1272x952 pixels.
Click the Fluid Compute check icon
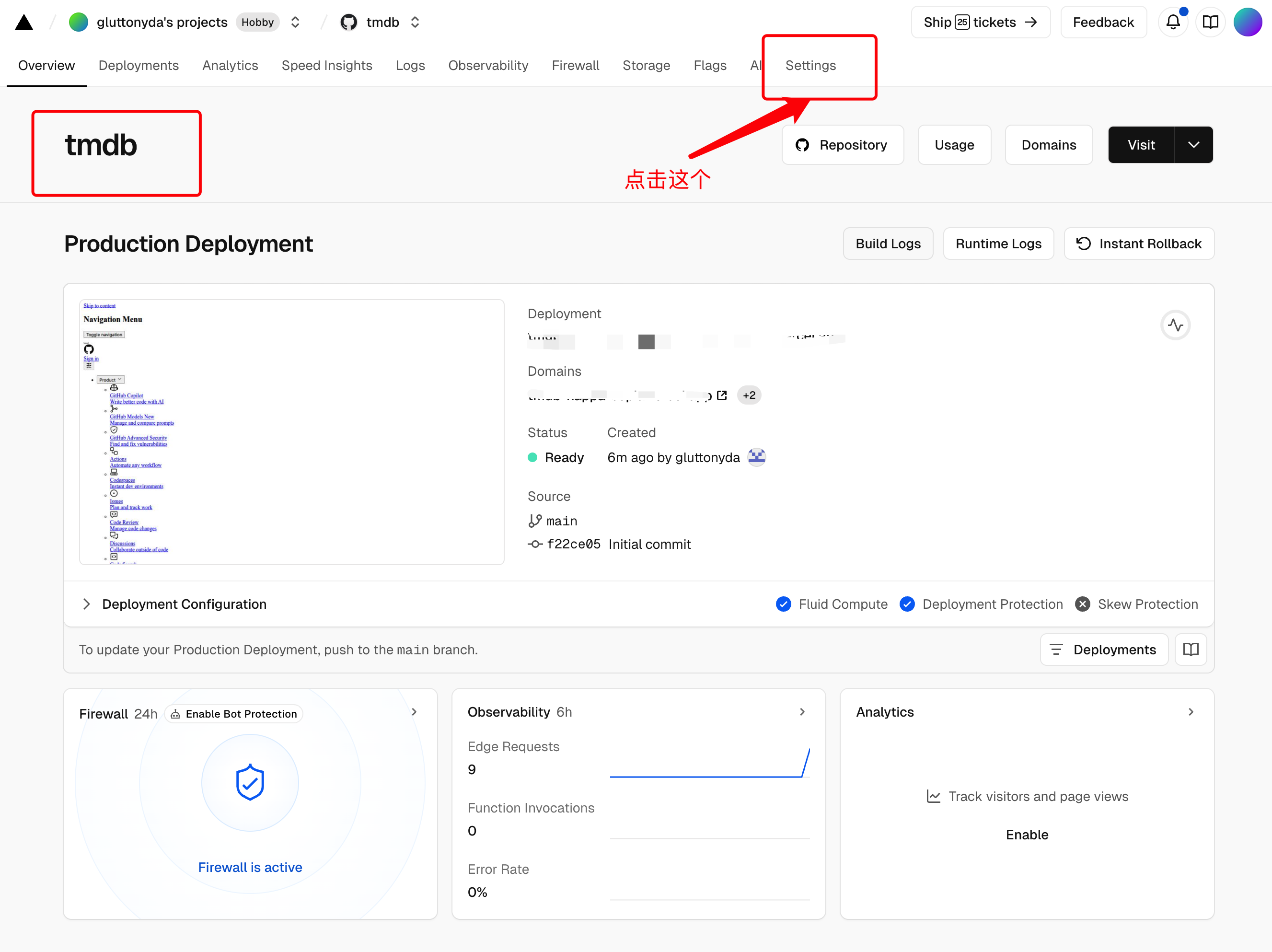click(783, 604)
